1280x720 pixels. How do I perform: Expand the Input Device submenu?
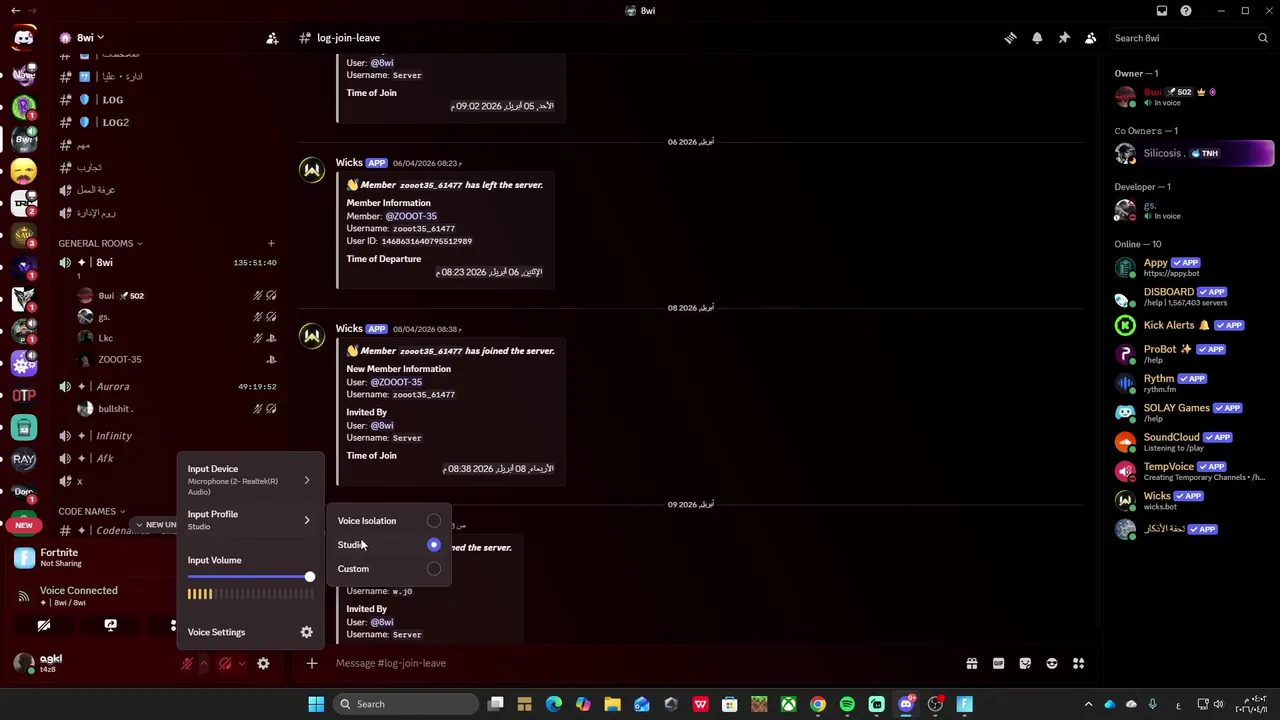249,480
